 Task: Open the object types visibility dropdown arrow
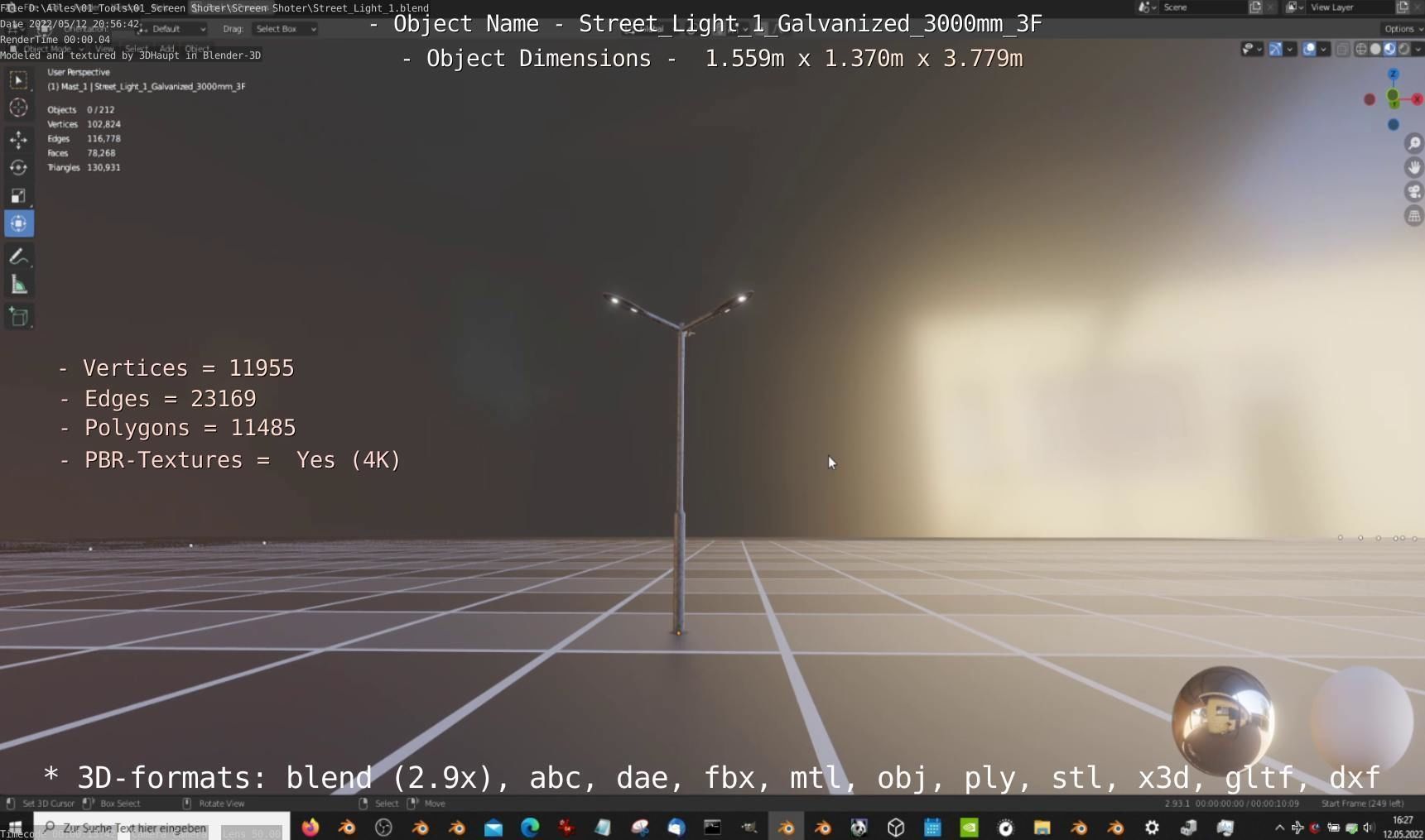coord(1259,50)
